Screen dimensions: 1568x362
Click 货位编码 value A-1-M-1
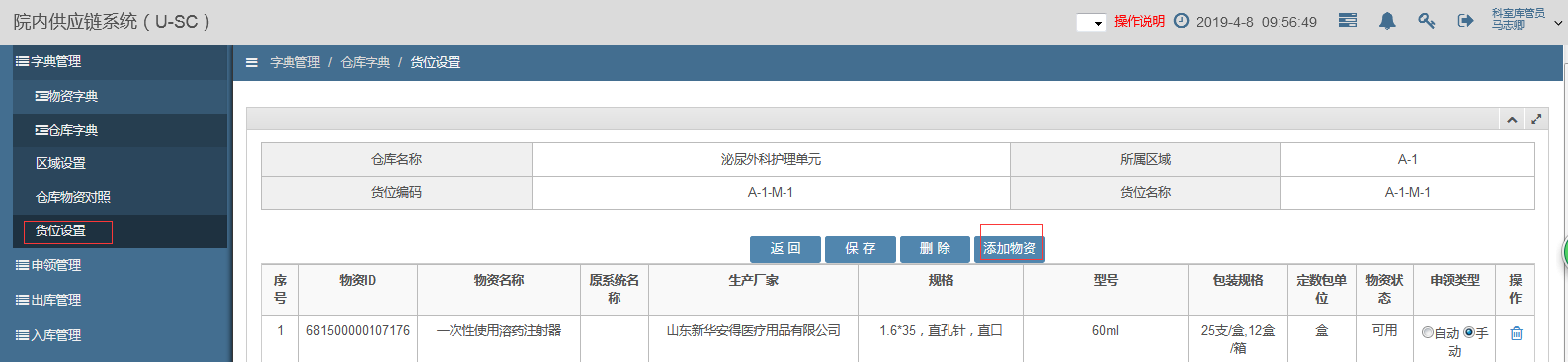[771, 193]
